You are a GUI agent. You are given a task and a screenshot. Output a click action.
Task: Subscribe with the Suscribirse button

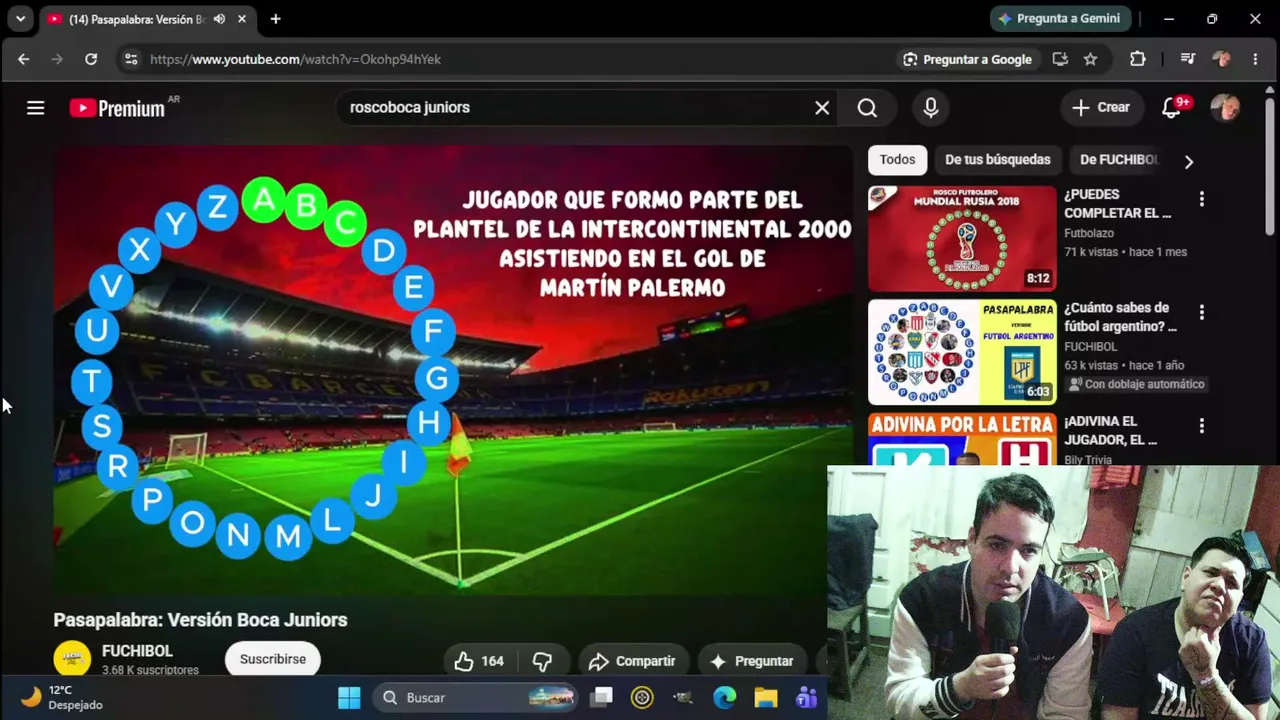(273, 659)
